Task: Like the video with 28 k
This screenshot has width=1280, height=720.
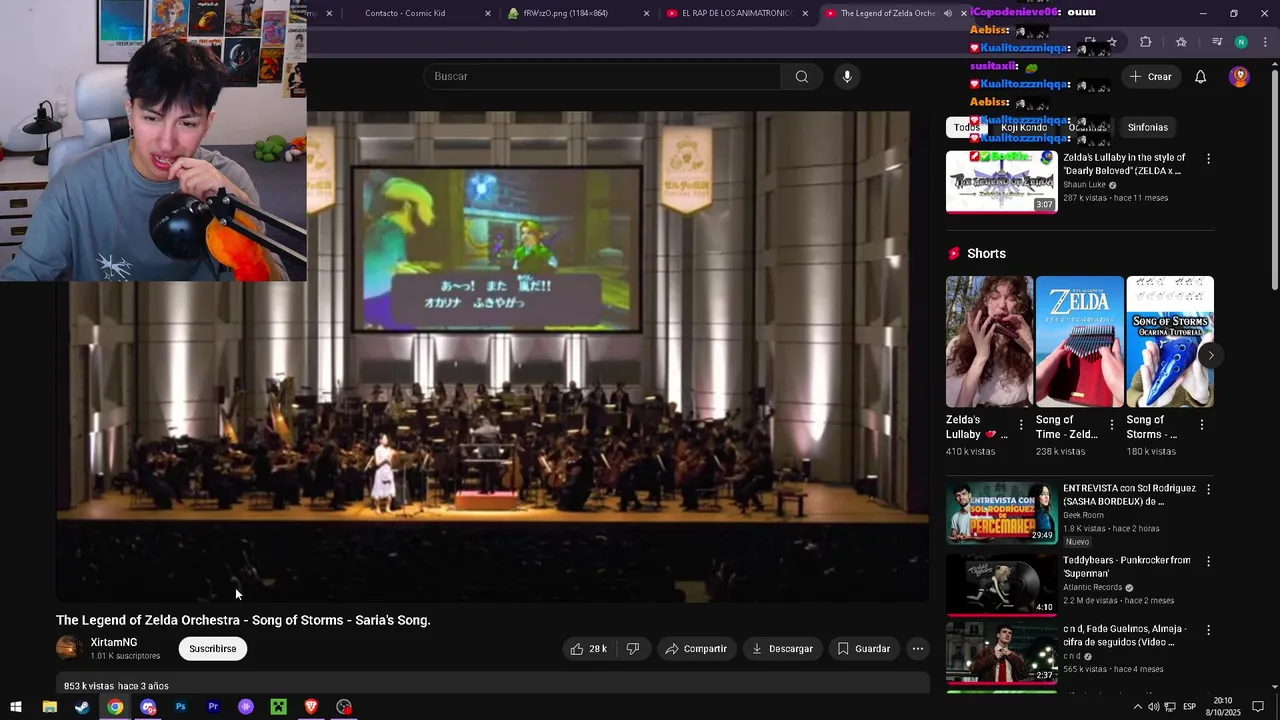Action: point(588,649)
